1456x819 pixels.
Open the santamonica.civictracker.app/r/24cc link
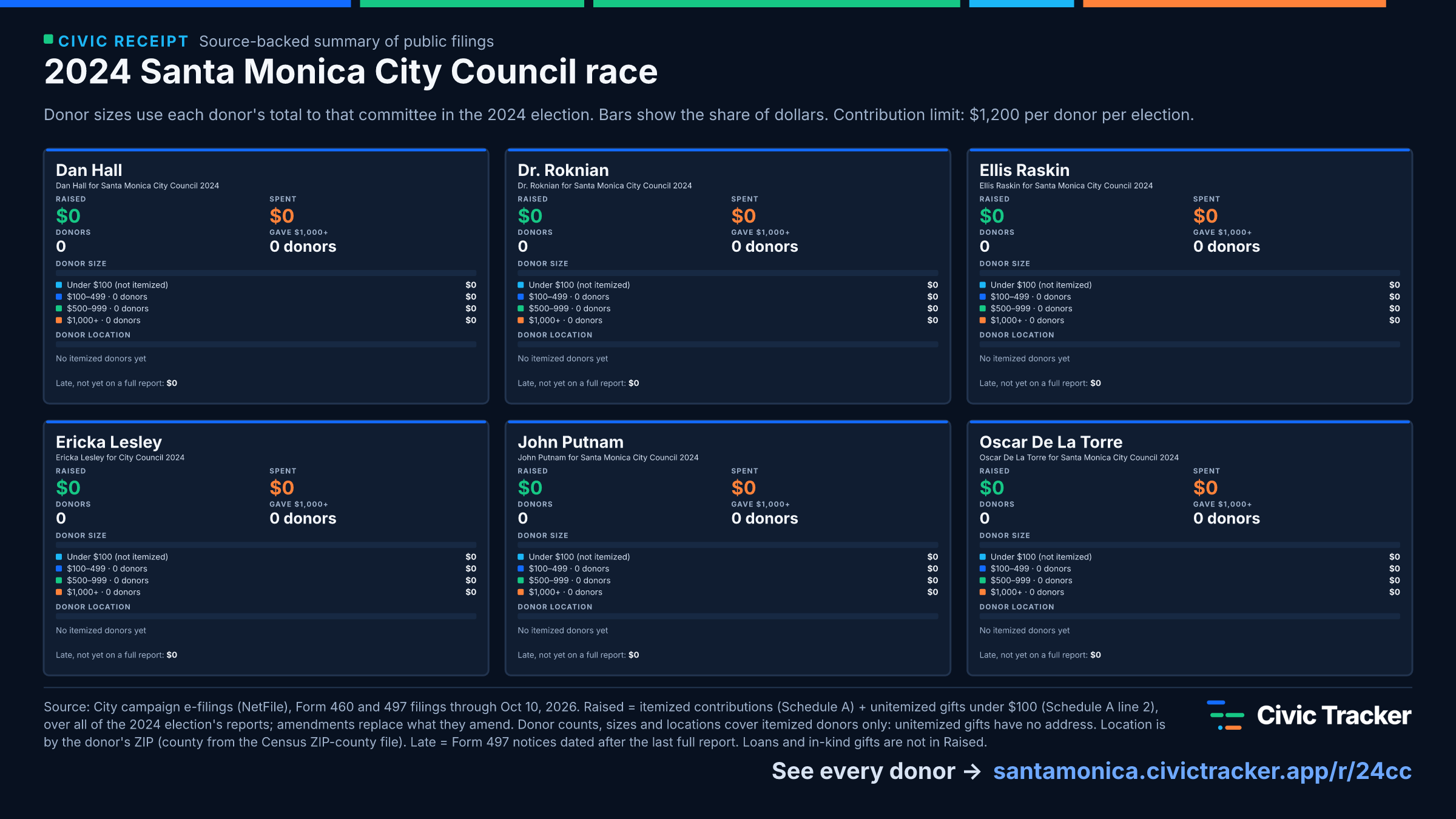[1202, 771]
